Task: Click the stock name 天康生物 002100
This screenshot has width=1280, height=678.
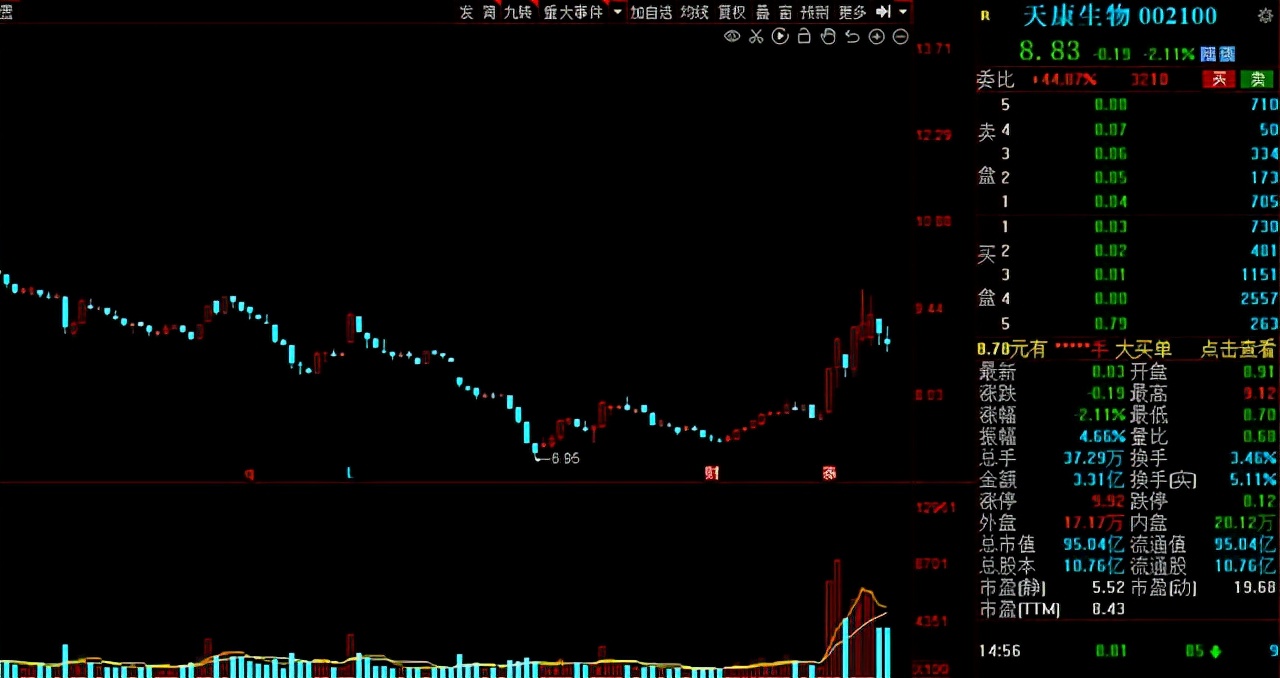Action: tap(1119, 16)
